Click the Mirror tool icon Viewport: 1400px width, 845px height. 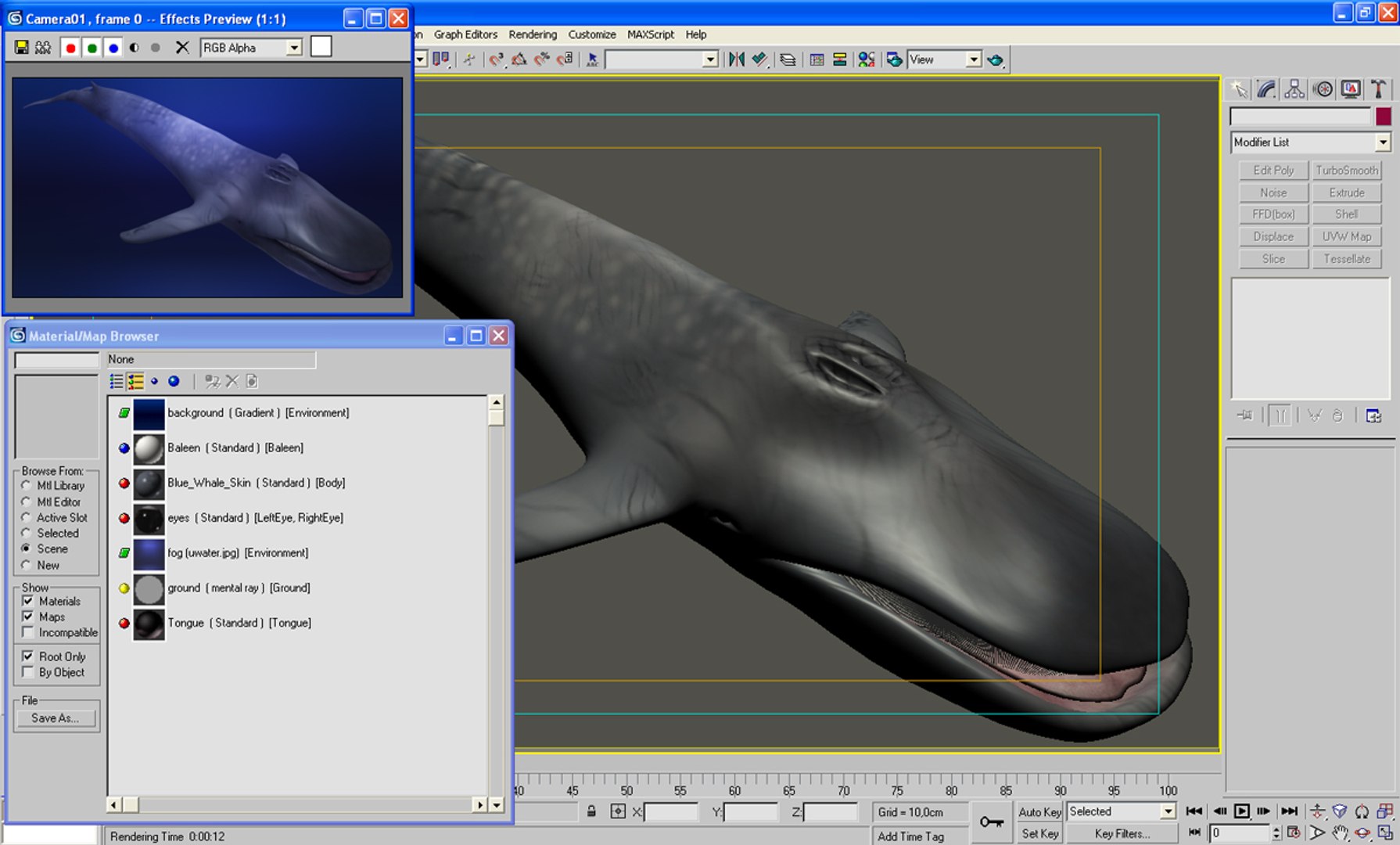coord(736,59)
